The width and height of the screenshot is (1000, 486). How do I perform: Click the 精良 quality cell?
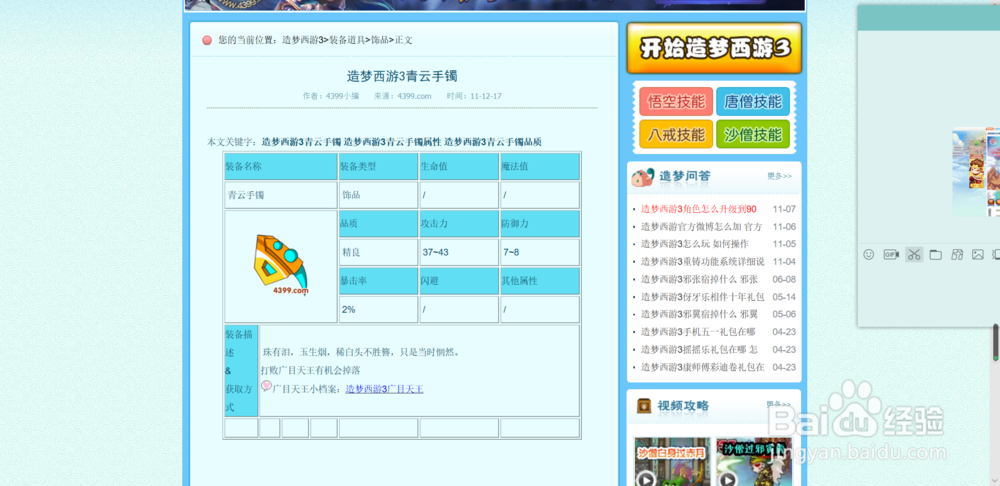378,253
